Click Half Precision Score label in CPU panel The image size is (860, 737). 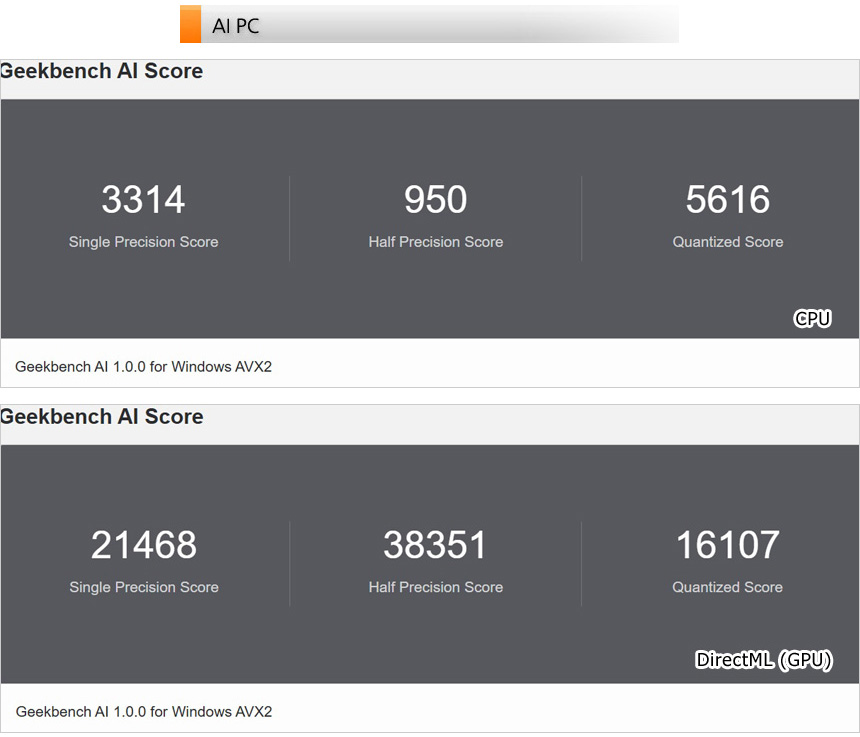[435, 242]
